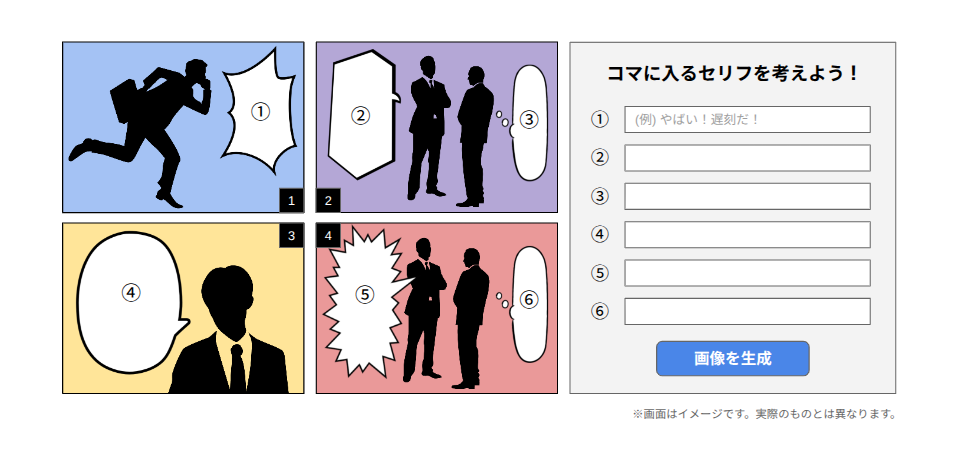Select input field for dialogue ②
957x462 pixels.
[747, 158]
